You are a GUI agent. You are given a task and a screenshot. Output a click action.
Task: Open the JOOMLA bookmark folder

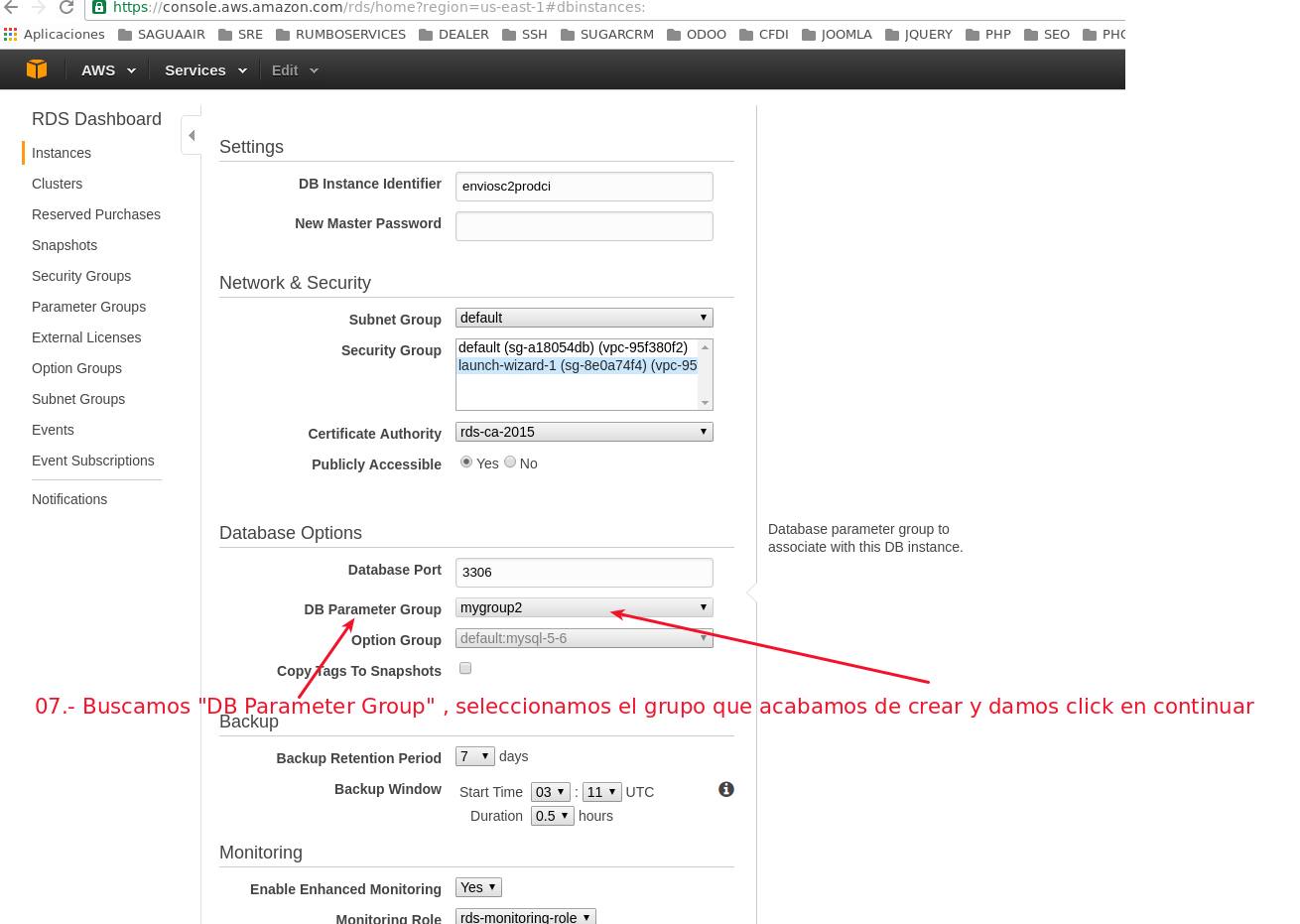coord(837,34)
